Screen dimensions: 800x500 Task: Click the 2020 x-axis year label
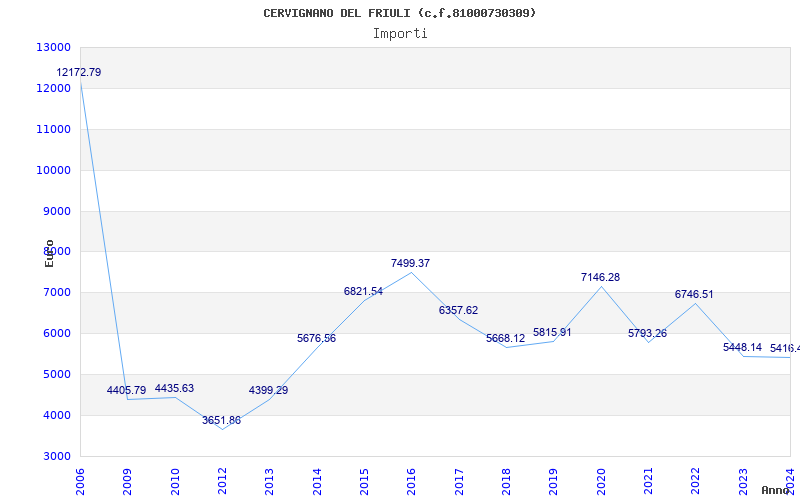pos(601,482)
